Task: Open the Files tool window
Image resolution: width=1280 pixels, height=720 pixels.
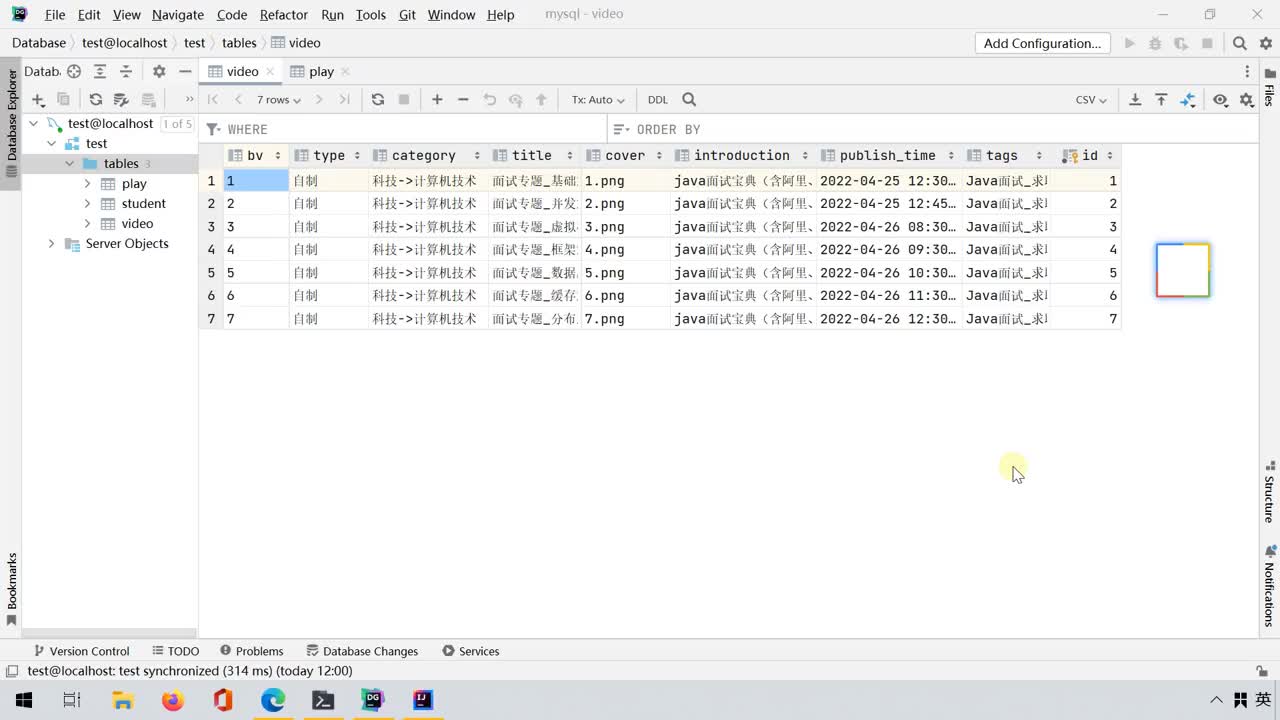Action: (1270, 86)
